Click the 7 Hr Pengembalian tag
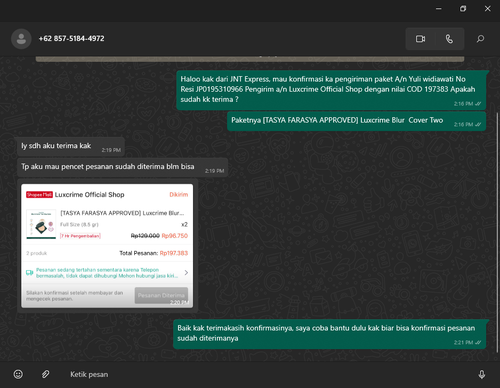The height and width of the screenshot is (388, 500). click(x=80, y=236)
